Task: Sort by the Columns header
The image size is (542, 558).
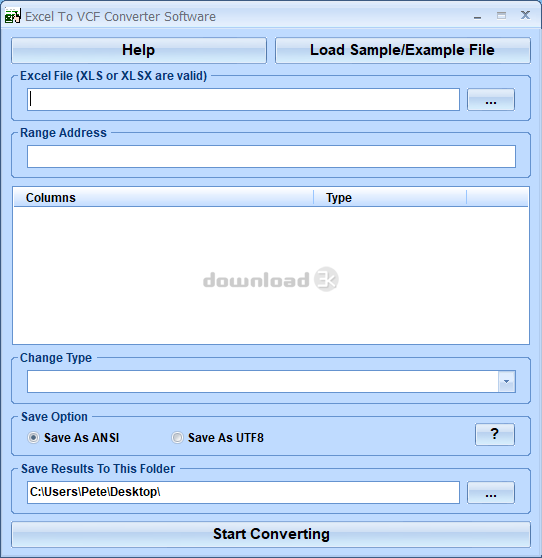Action: (x=163, y=198)
